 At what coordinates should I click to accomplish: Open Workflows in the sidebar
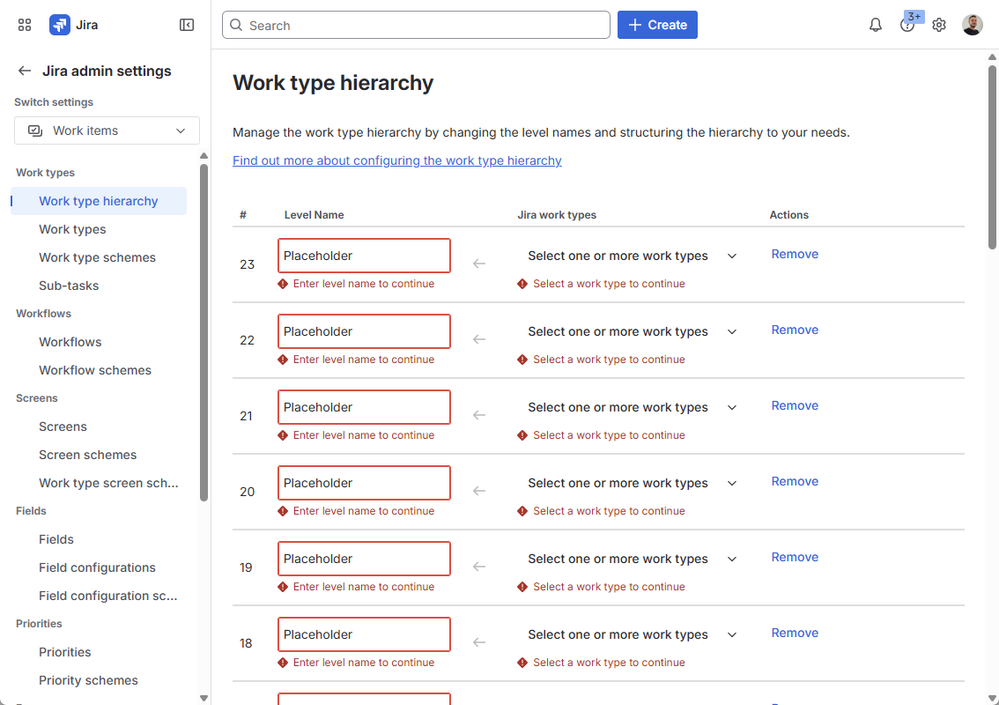70,342
